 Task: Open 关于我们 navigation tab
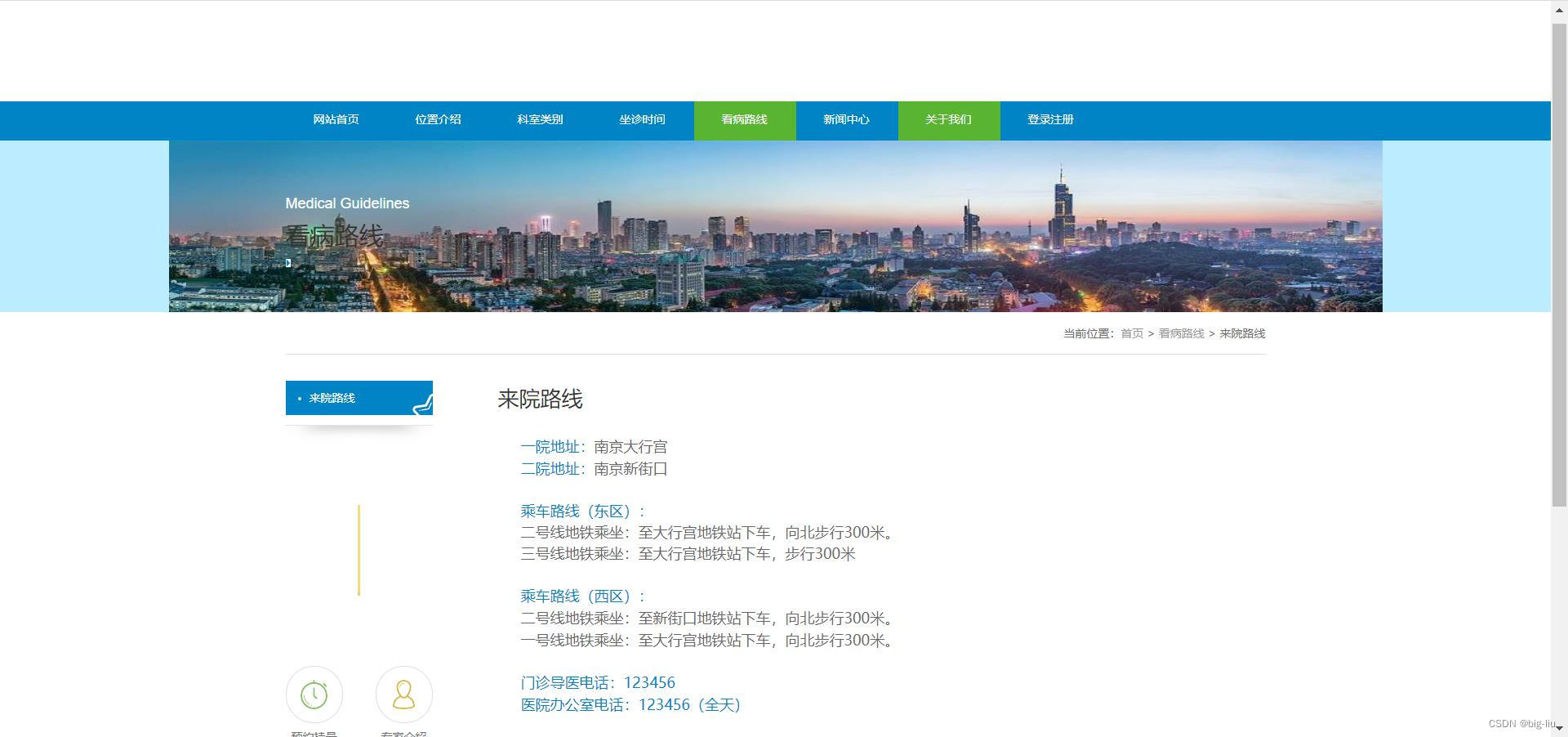[948, 120]
